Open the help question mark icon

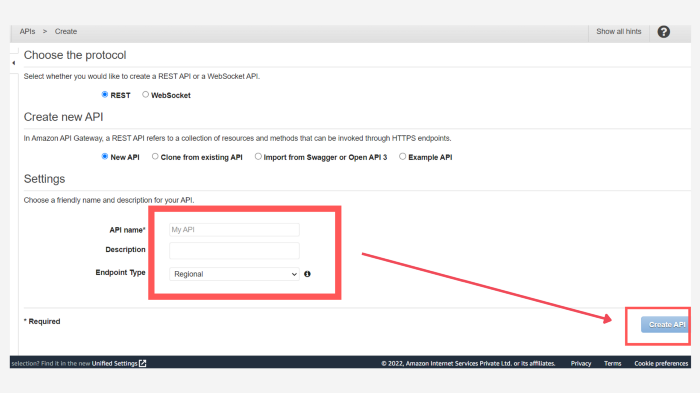pos(663,32)
